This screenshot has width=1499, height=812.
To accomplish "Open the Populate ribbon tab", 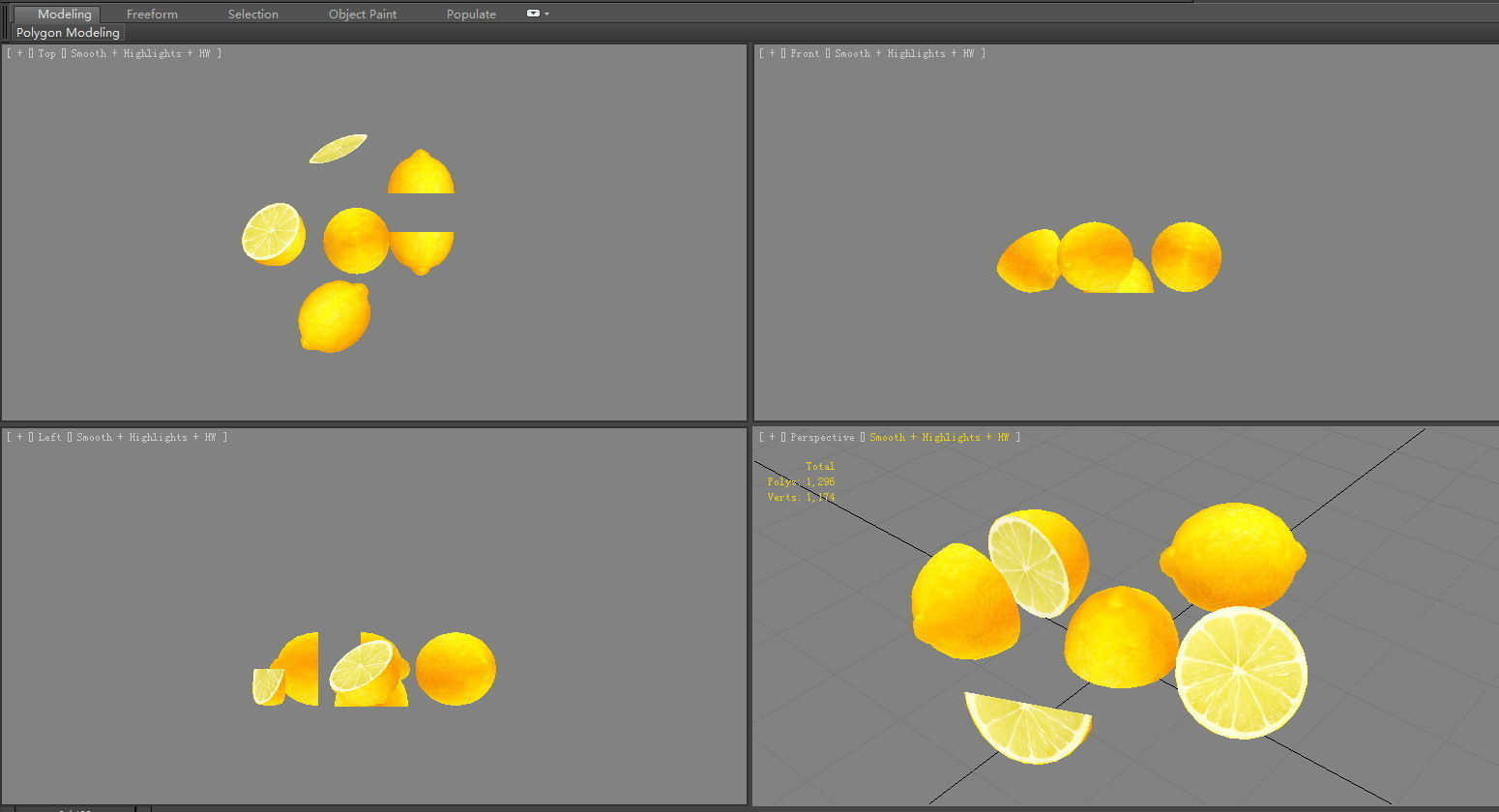I will tap(471, 14).
